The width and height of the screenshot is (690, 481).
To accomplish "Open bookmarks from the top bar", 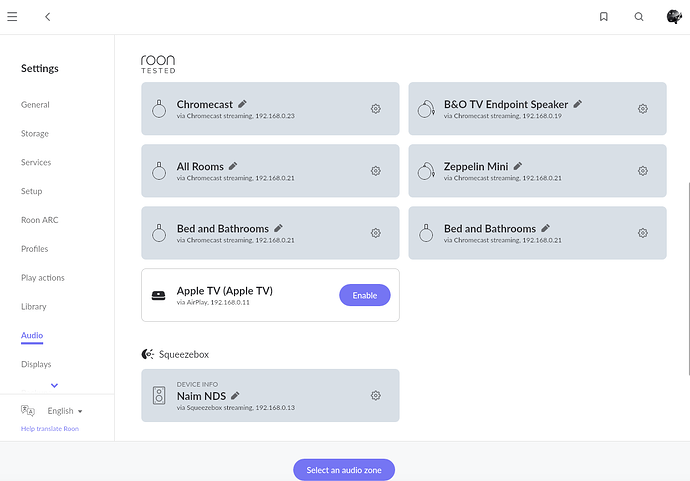I will click(604, 17).
